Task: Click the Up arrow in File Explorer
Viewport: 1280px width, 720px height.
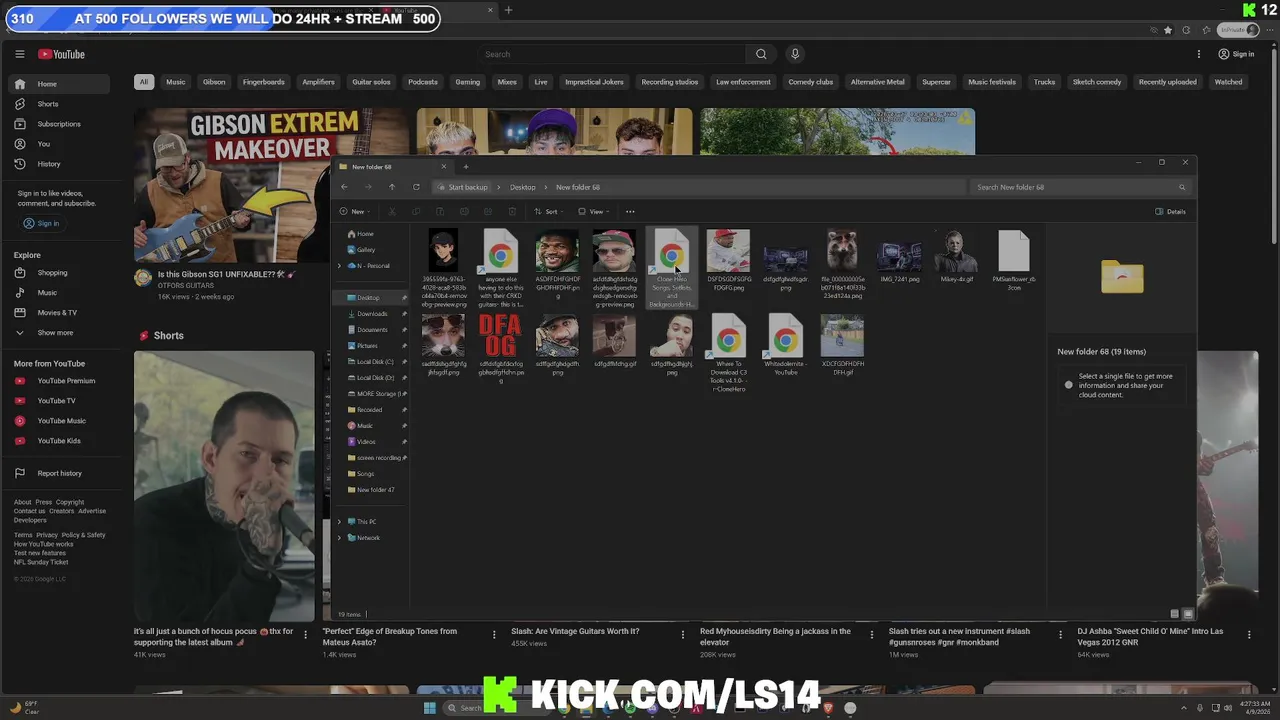Action: point(392,187)
